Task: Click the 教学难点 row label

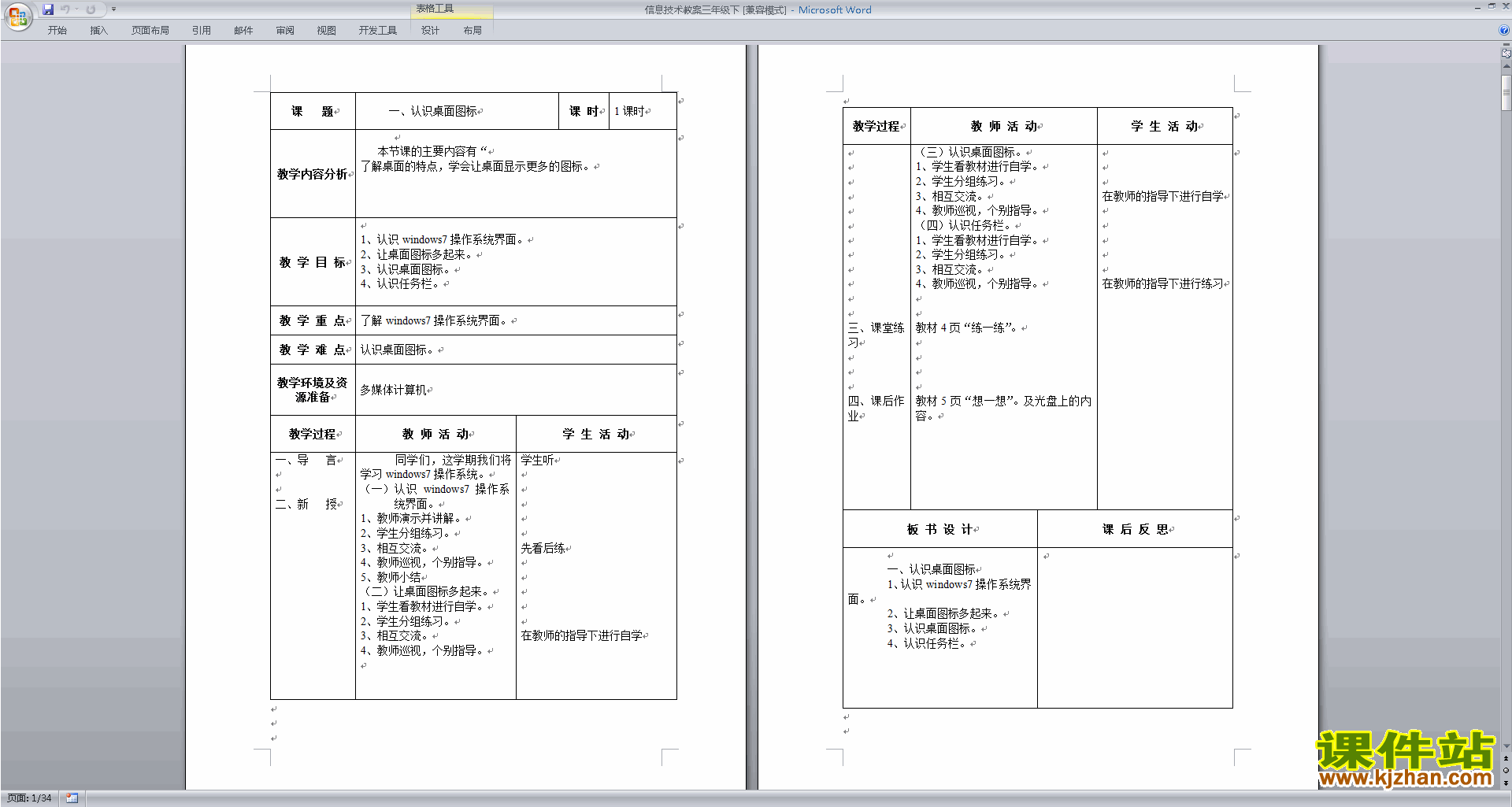Action: click(313, 350)
